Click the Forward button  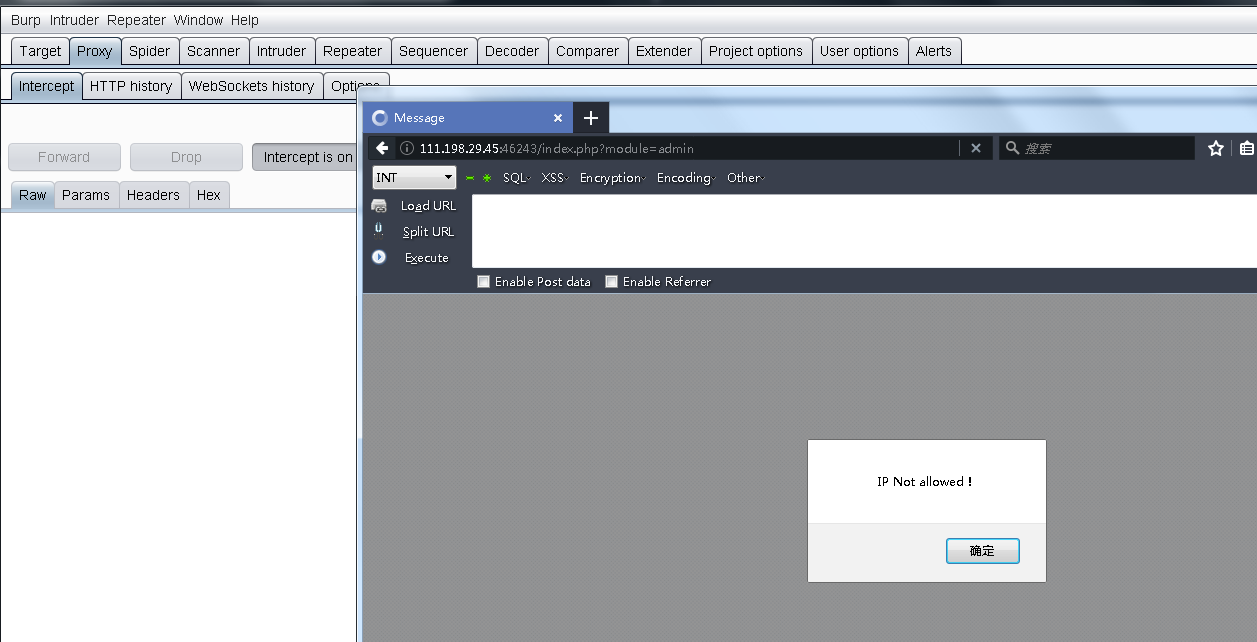(x=64, y=157)
